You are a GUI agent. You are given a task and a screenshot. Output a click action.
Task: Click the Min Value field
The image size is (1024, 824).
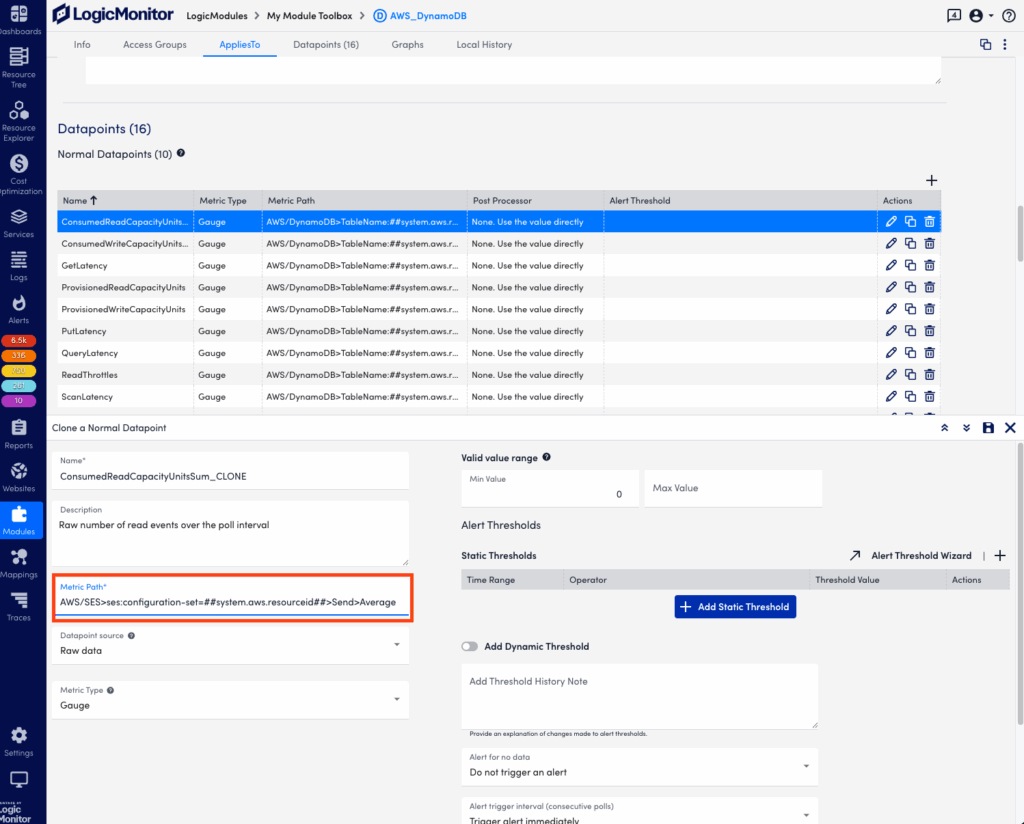550,488
